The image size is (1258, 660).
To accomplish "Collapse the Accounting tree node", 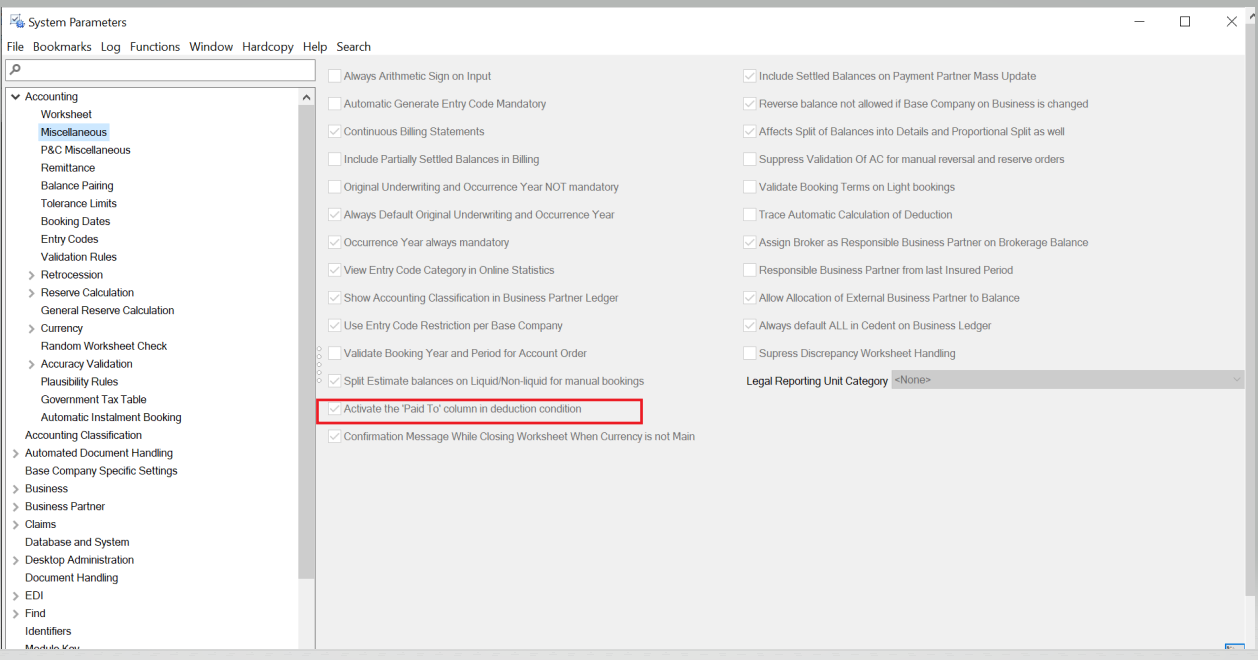I will (15, 97).
